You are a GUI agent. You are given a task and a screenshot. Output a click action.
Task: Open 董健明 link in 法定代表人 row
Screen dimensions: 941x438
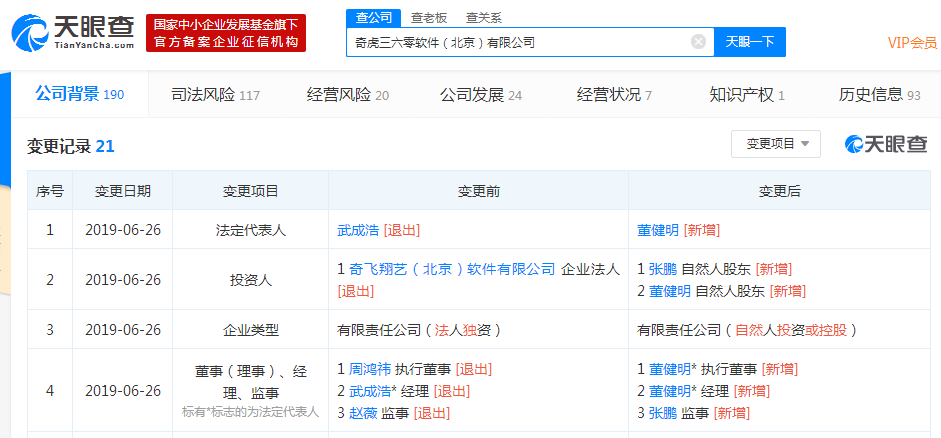[x=658, y=230]
